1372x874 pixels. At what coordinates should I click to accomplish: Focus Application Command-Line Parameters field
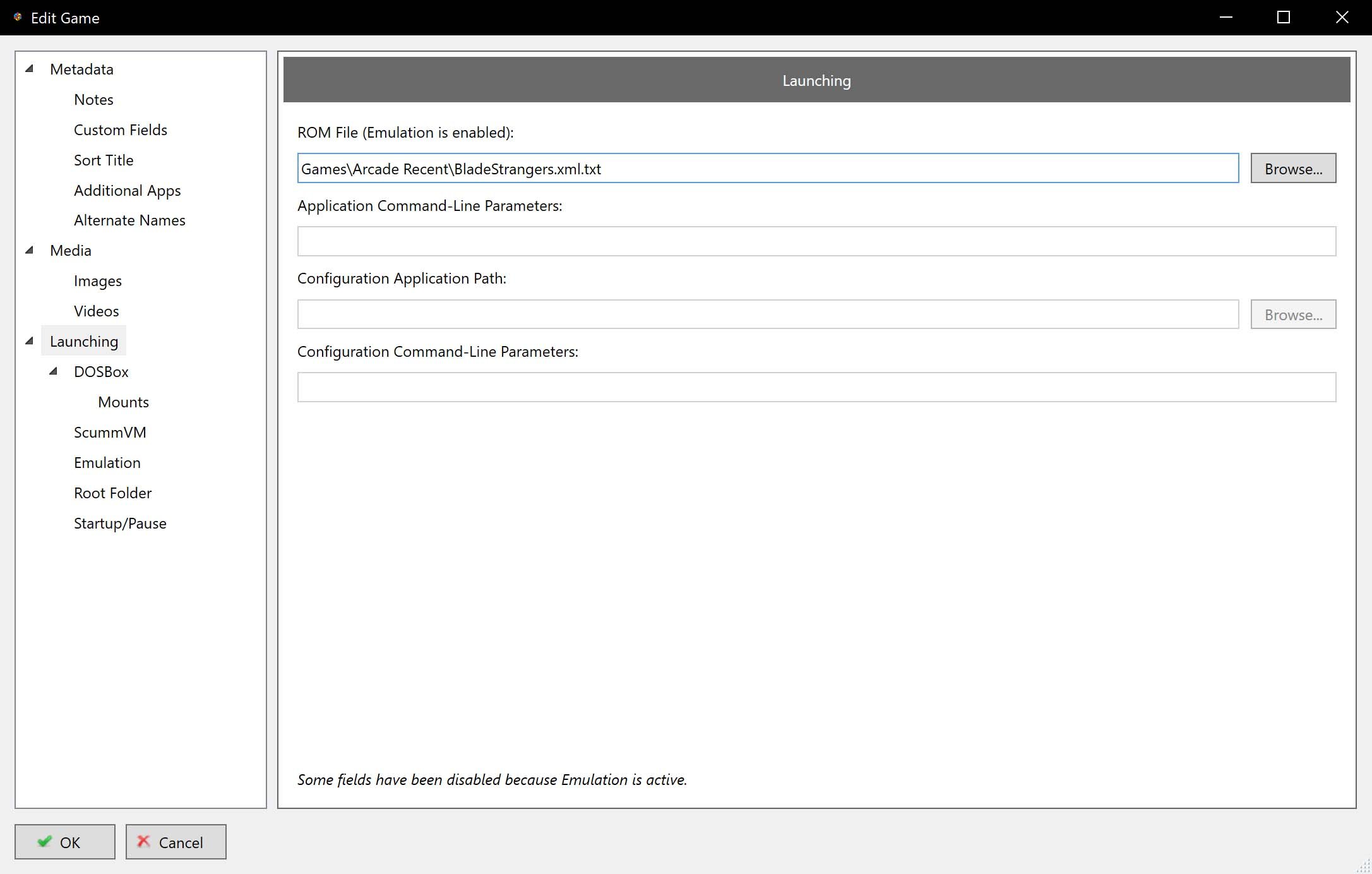coord(816,241)
